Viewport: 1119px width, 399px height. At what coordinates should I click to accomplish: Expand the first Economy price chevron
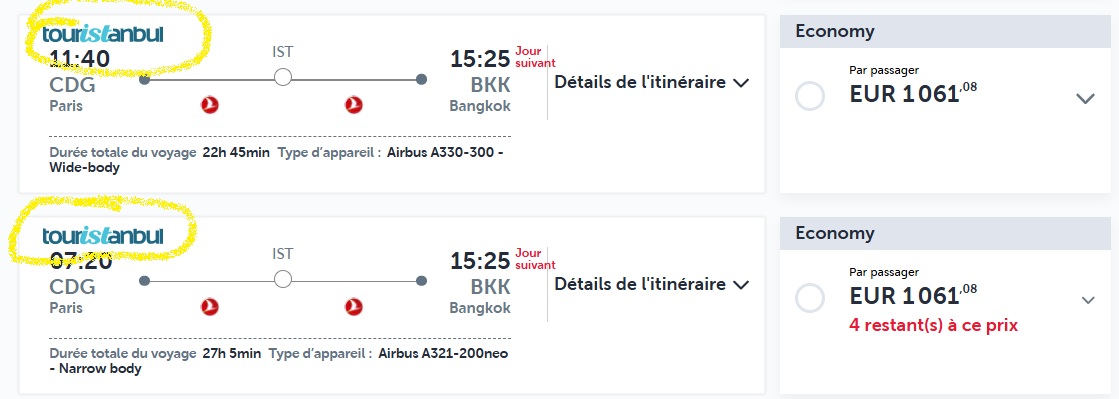[1085, 99]
